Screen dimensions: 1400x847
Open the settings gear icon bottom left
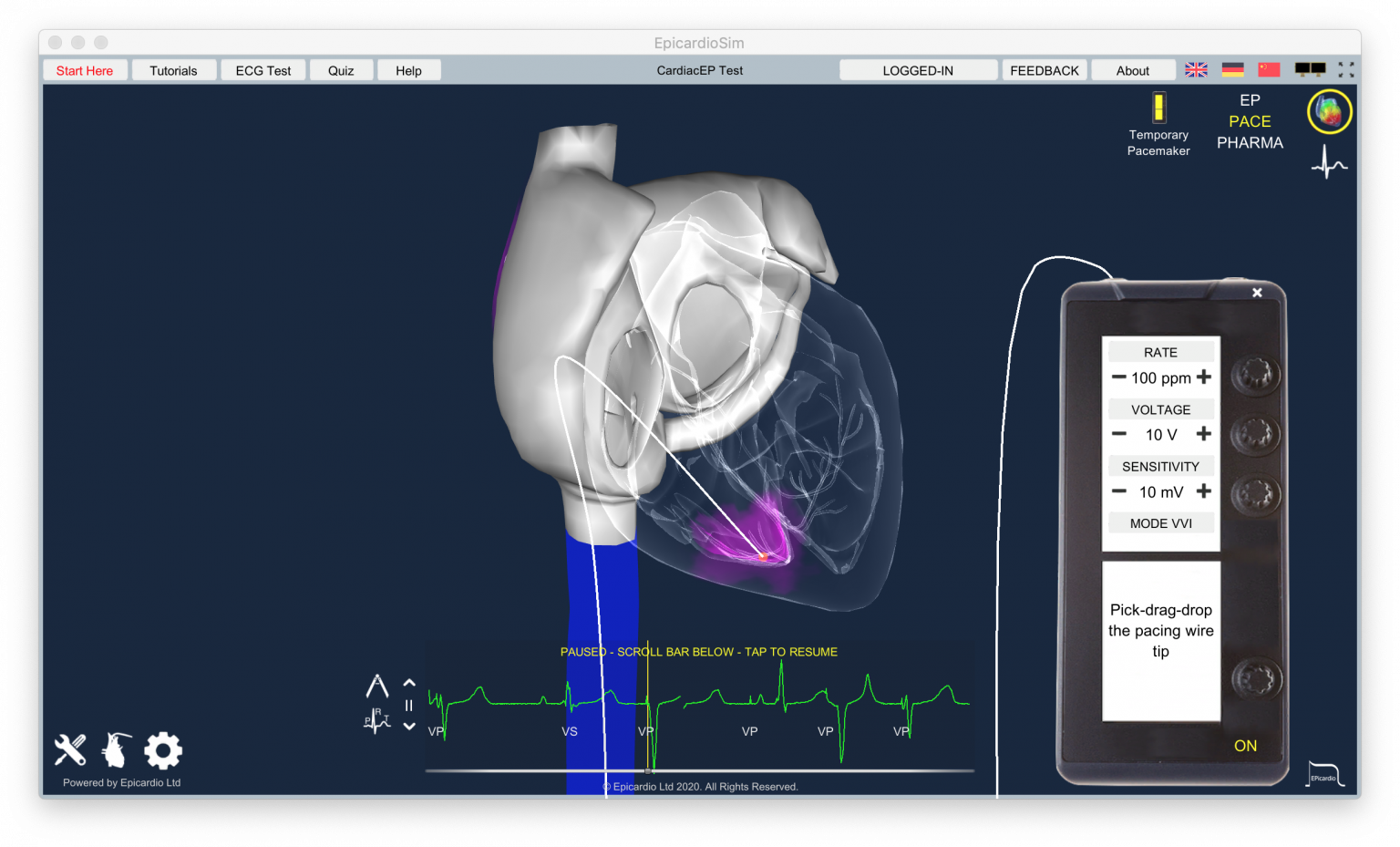(162, 749)
